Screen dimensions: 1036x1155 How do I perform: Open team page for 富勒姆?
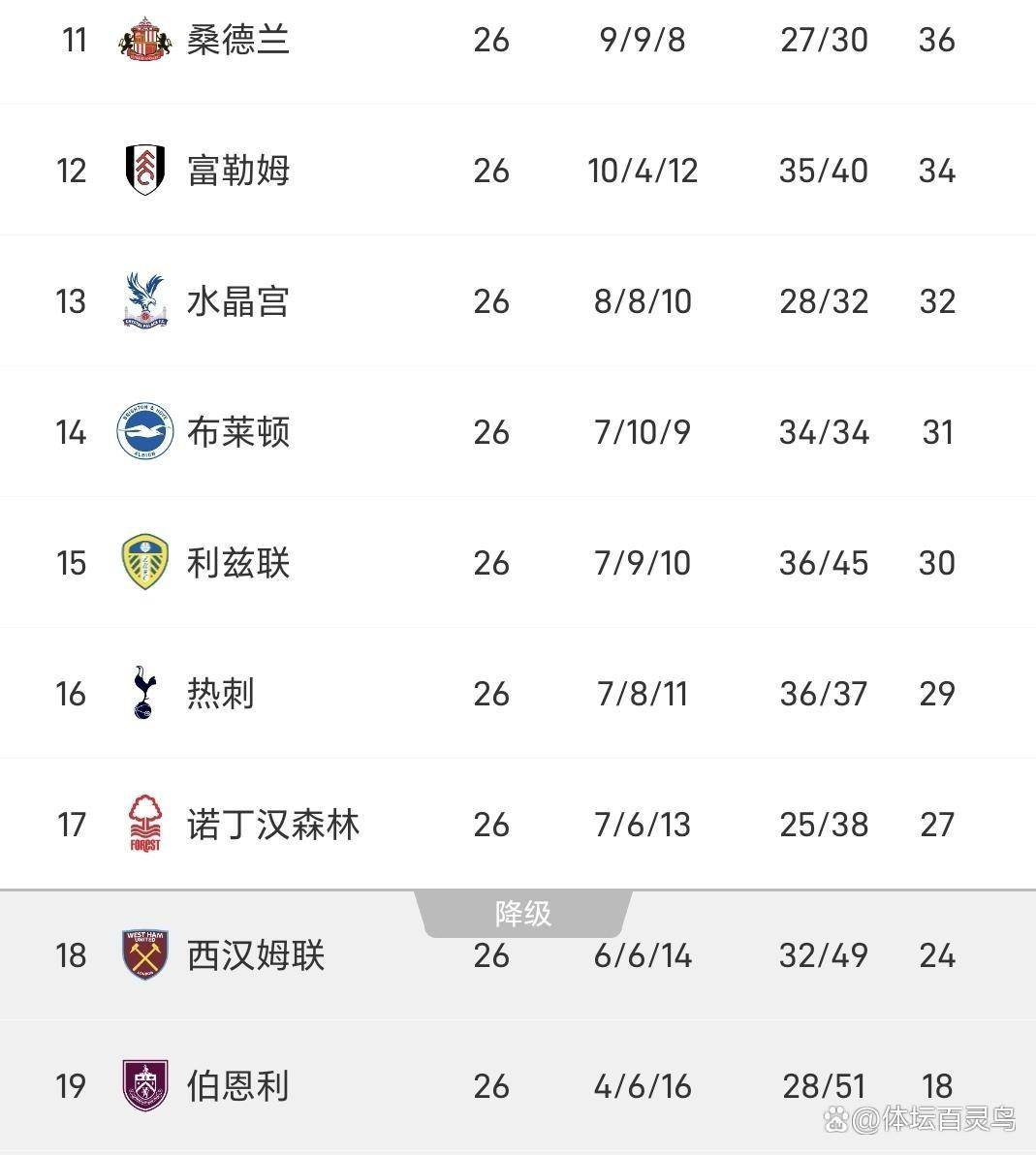238,171
